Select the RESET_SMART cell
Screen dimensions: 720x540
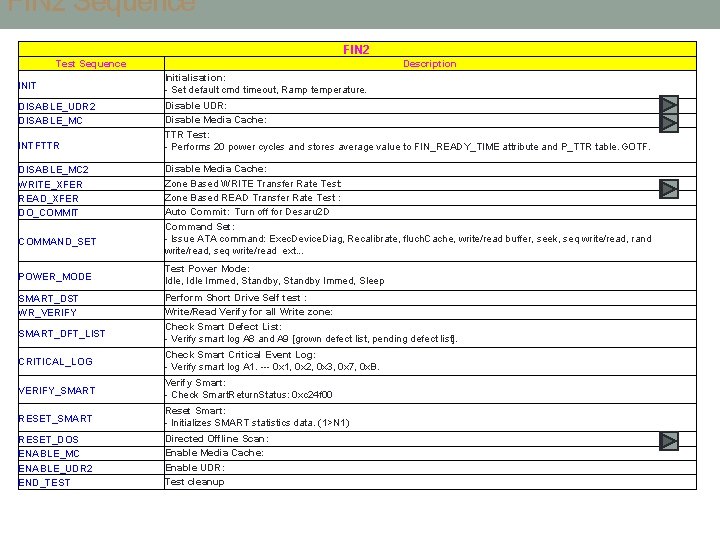tap(91, 418)
